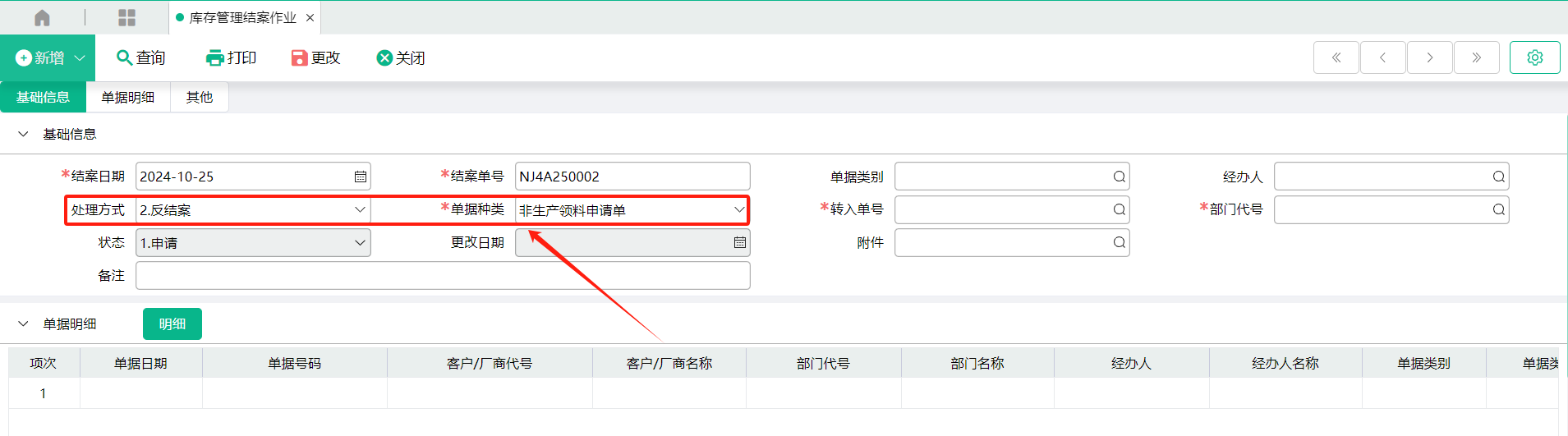Click the table 经办人 column header
The height and width of the screenshot is (436, 1568).
click(x=1131, y=363)
